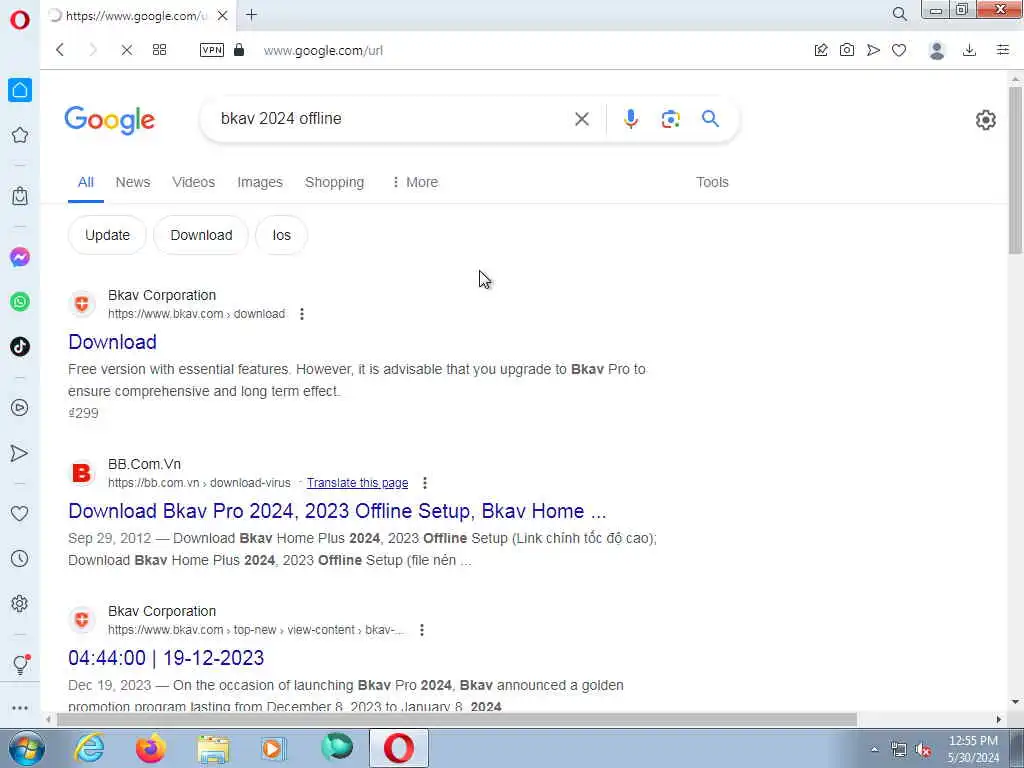Open sidebar Settings gear icon
Viewport: 1024px width, 768px height.
pos(20,603)
